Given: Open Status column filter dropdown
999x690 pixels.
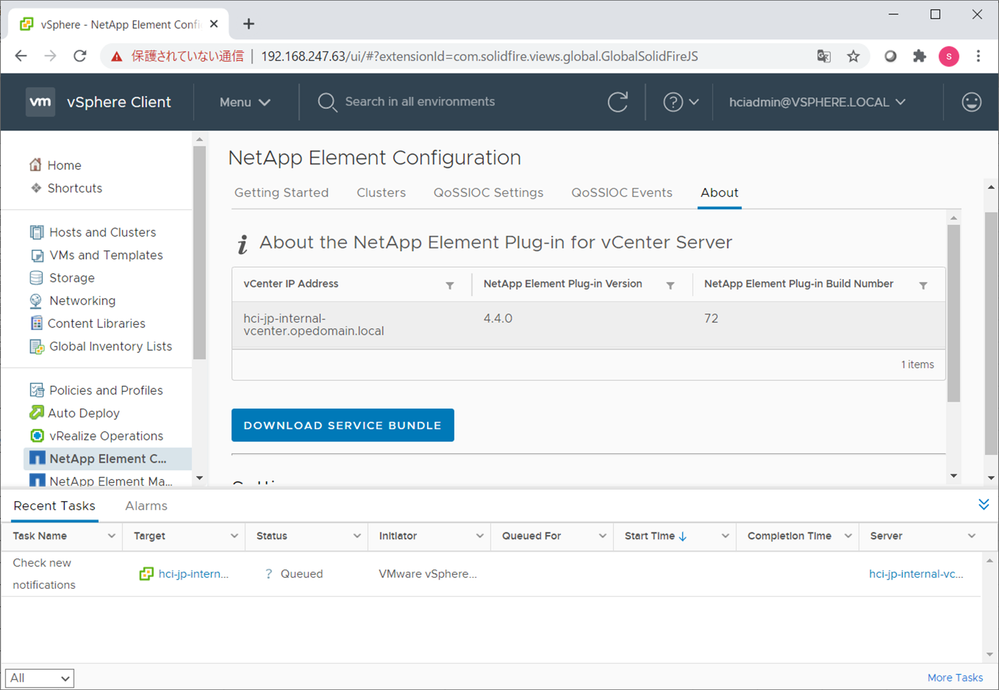Looking at the screenshot, I should pyautogui.click(x=357, y=537).
